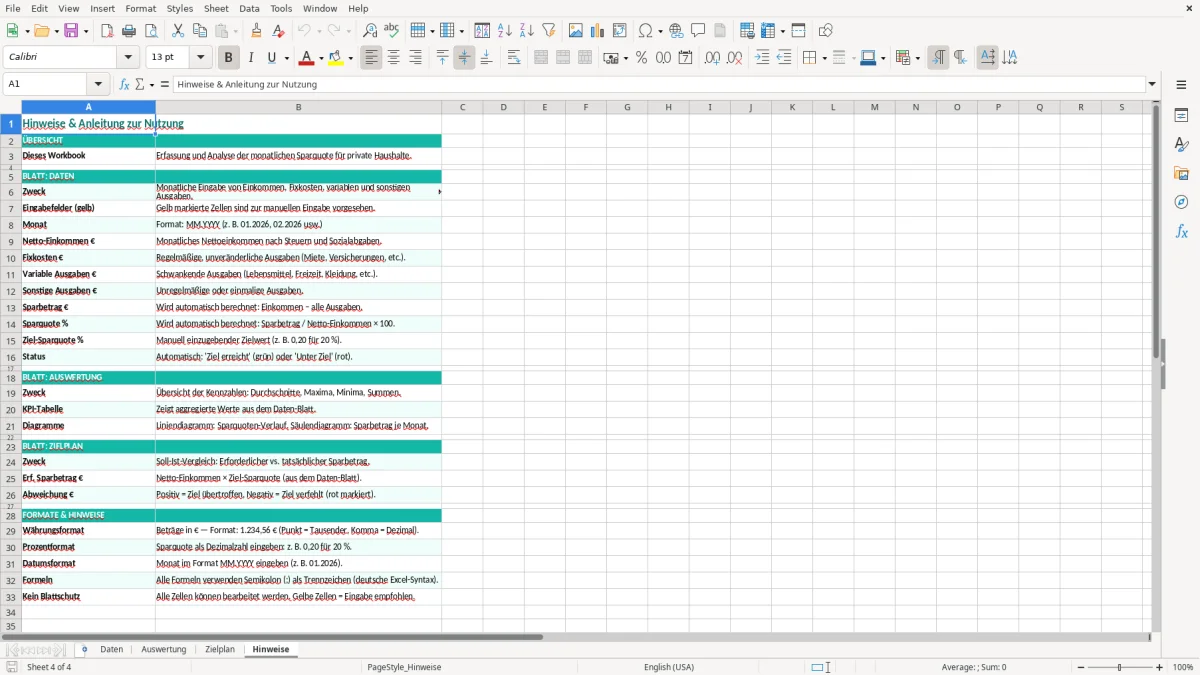Open Function Wizard fx icon
Image resolution: width=1200 pixels, height=675 pixels.
coord(125,85)
